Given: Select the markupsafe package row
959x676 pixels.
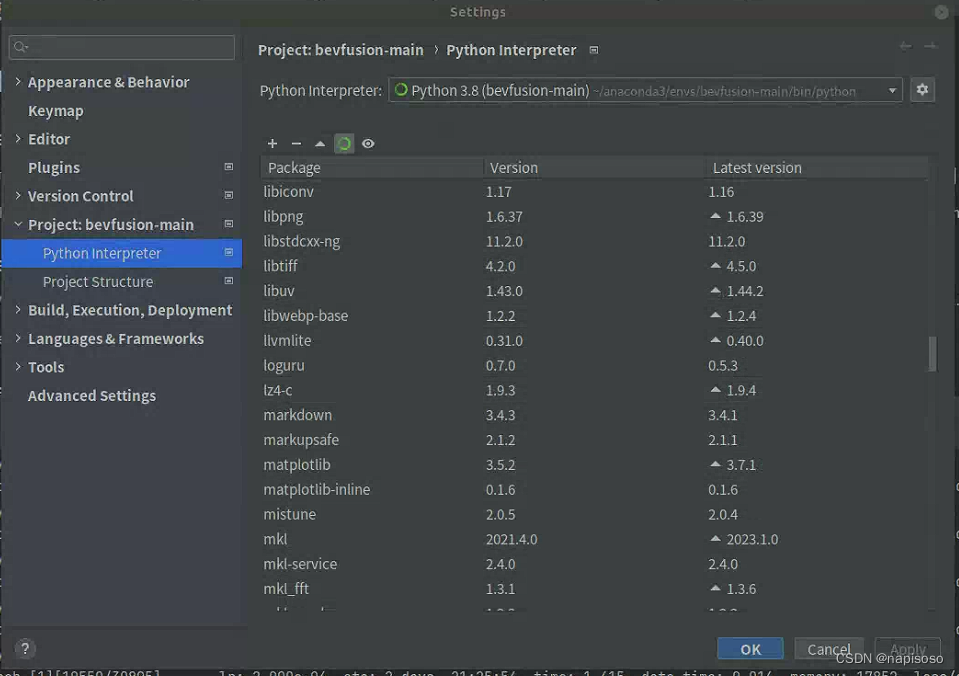Looking at the screenshot, I should pos(594,440).
